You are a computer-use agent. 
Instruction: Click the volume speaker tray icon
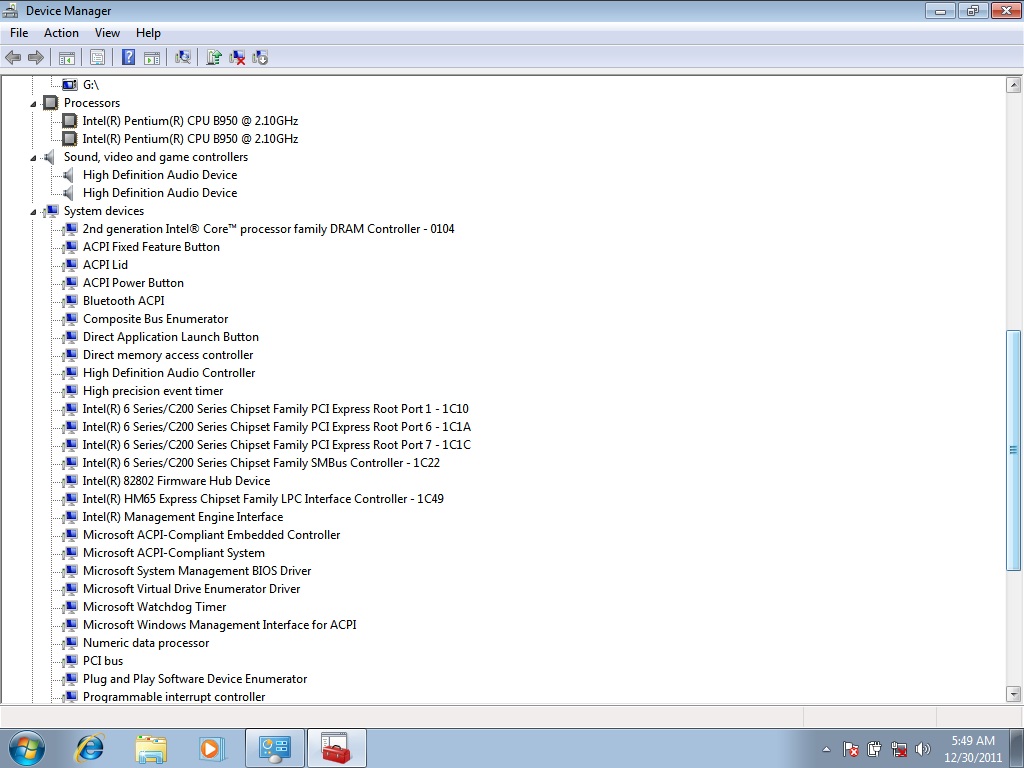923,749
